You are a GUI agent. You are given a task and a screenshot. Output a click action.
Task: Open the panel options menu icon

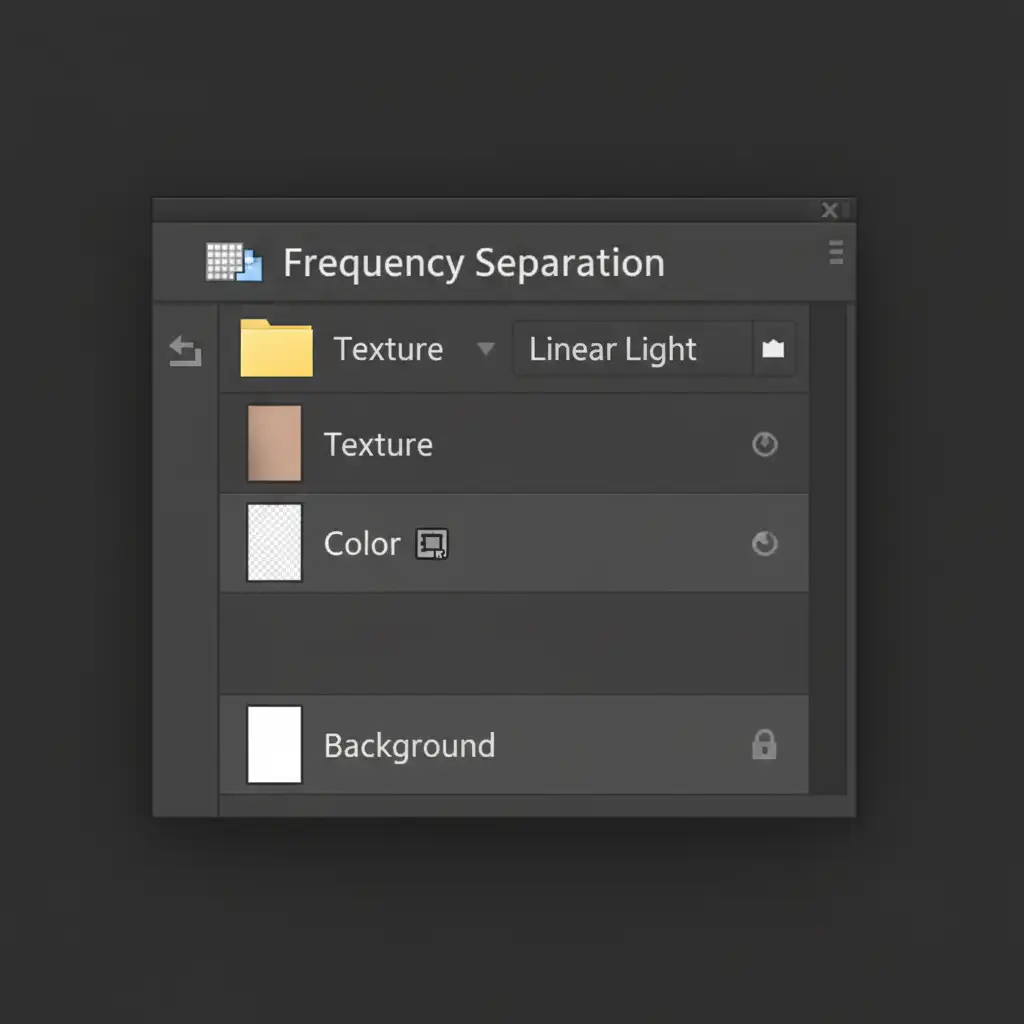[x=836, y=252]
